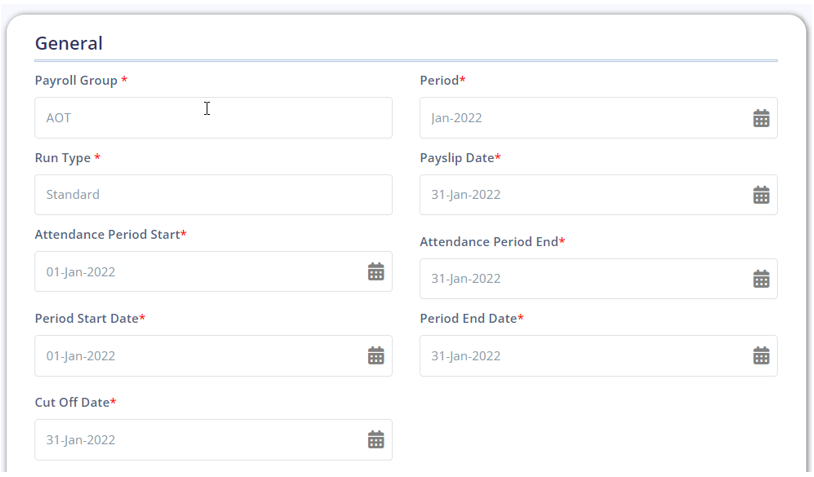The image size is (814, 477).
Task: Click the General section heading
Action: pos(69,43)
